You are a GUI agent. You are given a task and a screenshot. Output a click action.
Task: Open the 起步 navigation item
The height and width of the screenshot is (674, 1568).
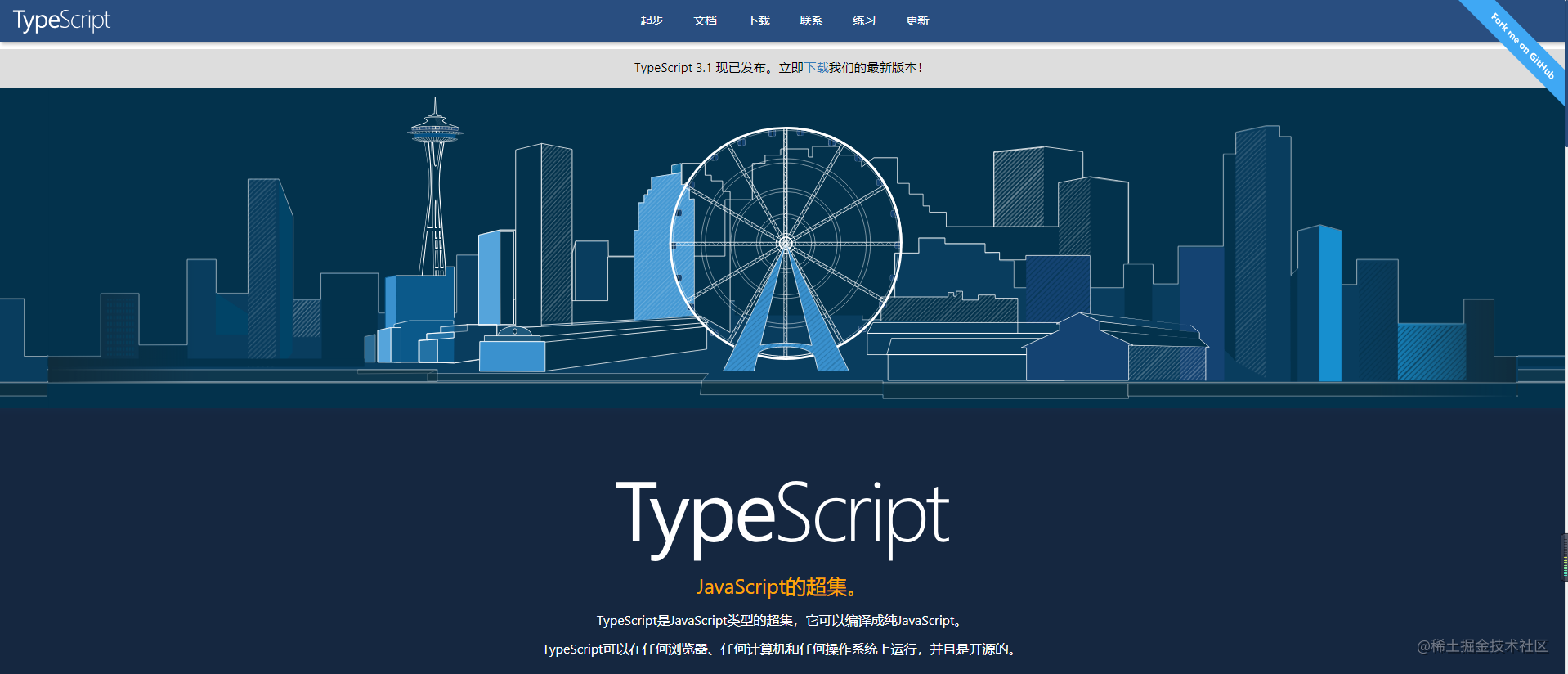click(x=652, y=20)
